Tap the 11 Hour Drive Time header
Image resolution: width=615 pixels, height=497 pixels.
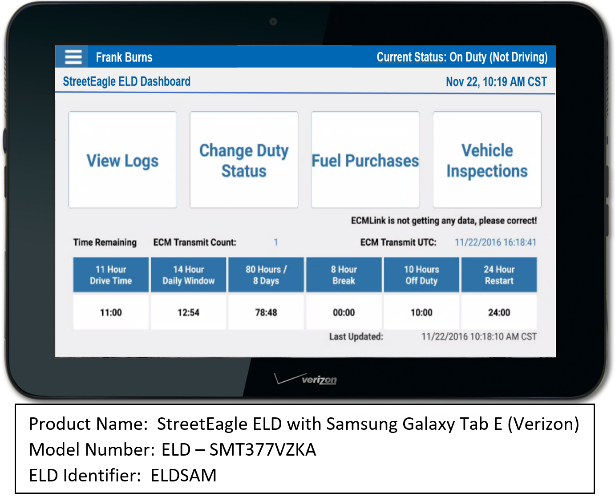point(110,275)
